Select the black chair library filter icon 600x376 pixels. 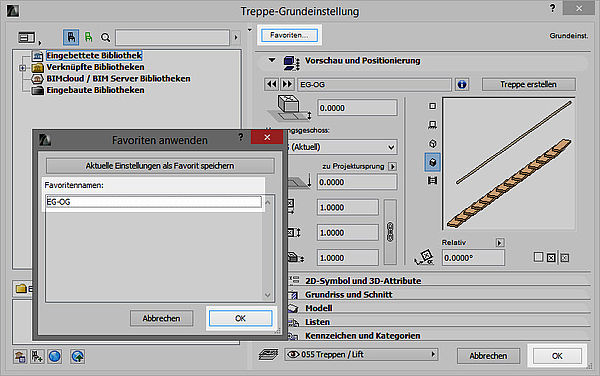click(71, 37)
